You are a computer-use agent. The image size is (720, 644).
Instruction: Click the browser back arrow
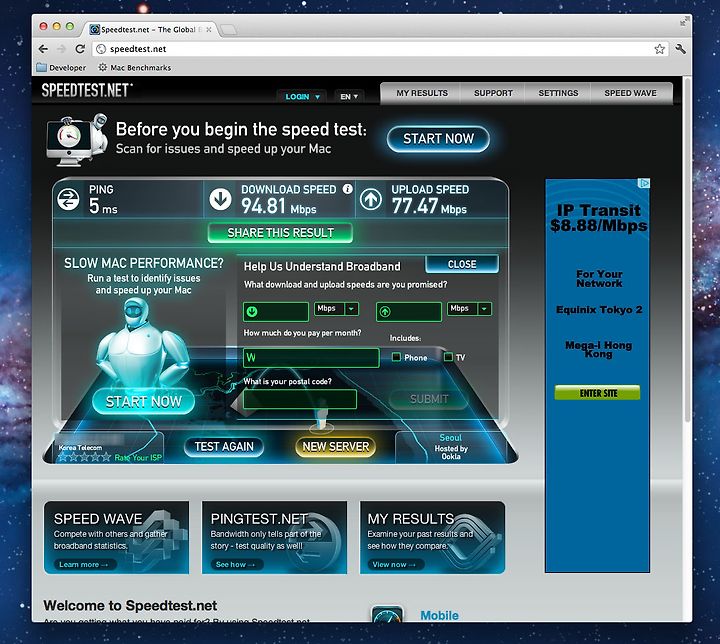click(43, 49)
